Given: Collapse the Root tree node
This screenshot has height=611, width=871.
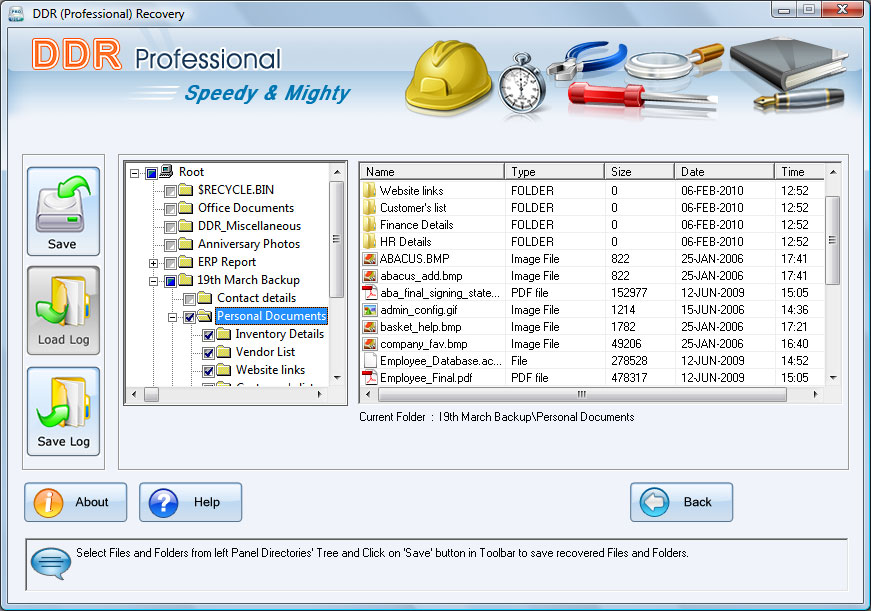Looking at the screenshot, I should [135, 171].
